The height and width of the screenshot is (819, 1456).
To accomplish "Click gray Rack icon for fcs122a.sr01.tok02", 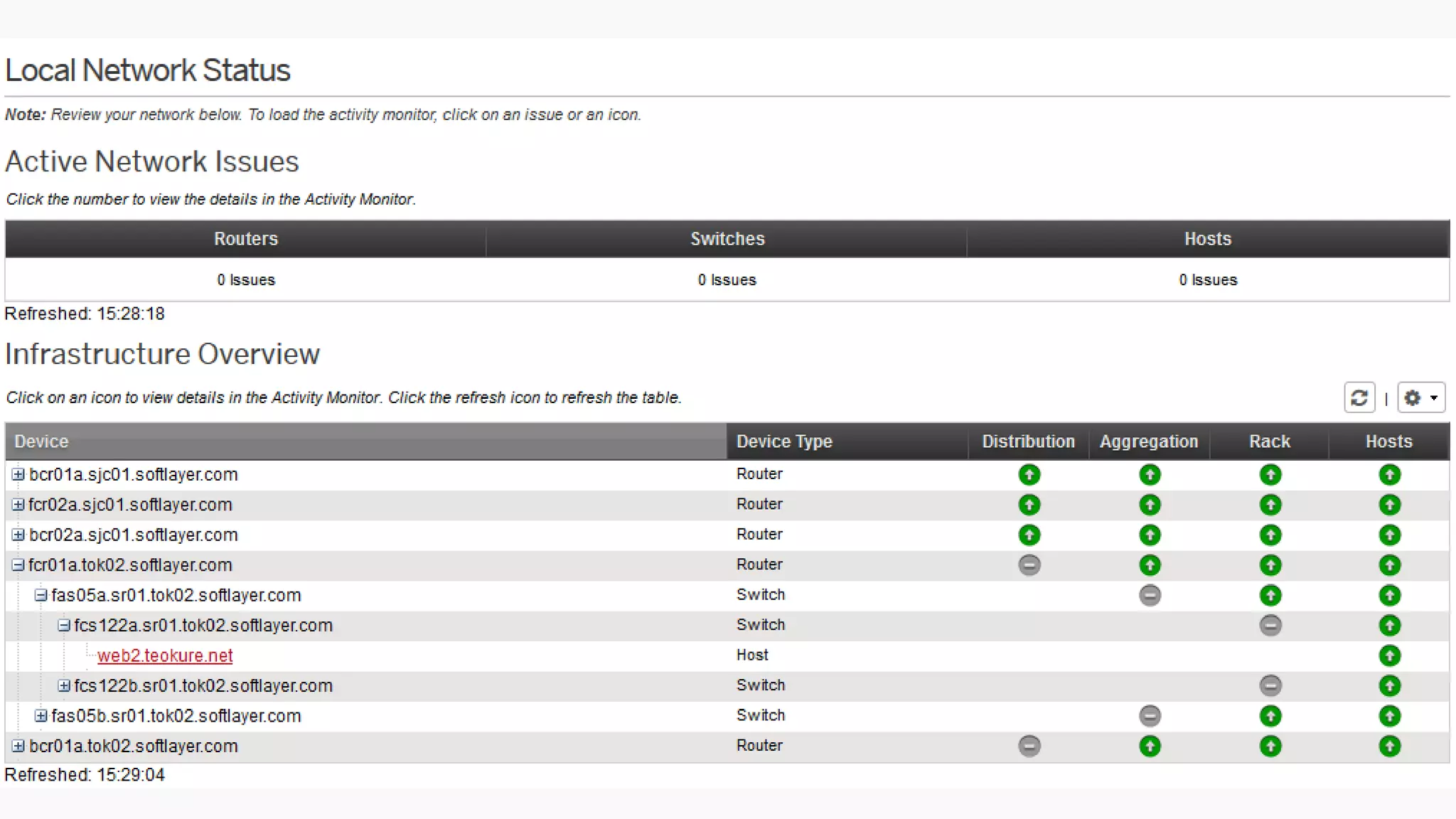I will 1270,626.
